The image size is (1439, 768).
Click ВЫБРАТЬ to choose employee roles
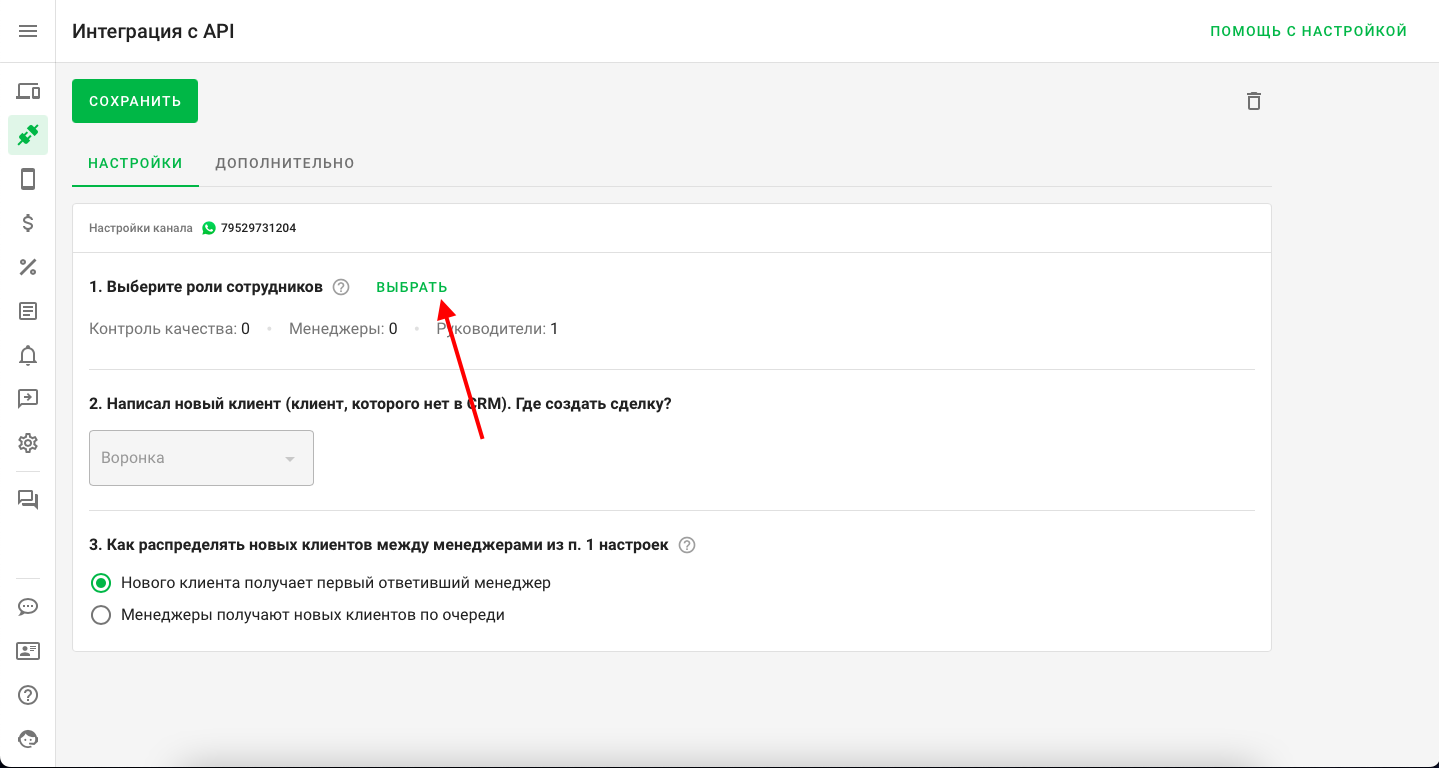point(412,287)
